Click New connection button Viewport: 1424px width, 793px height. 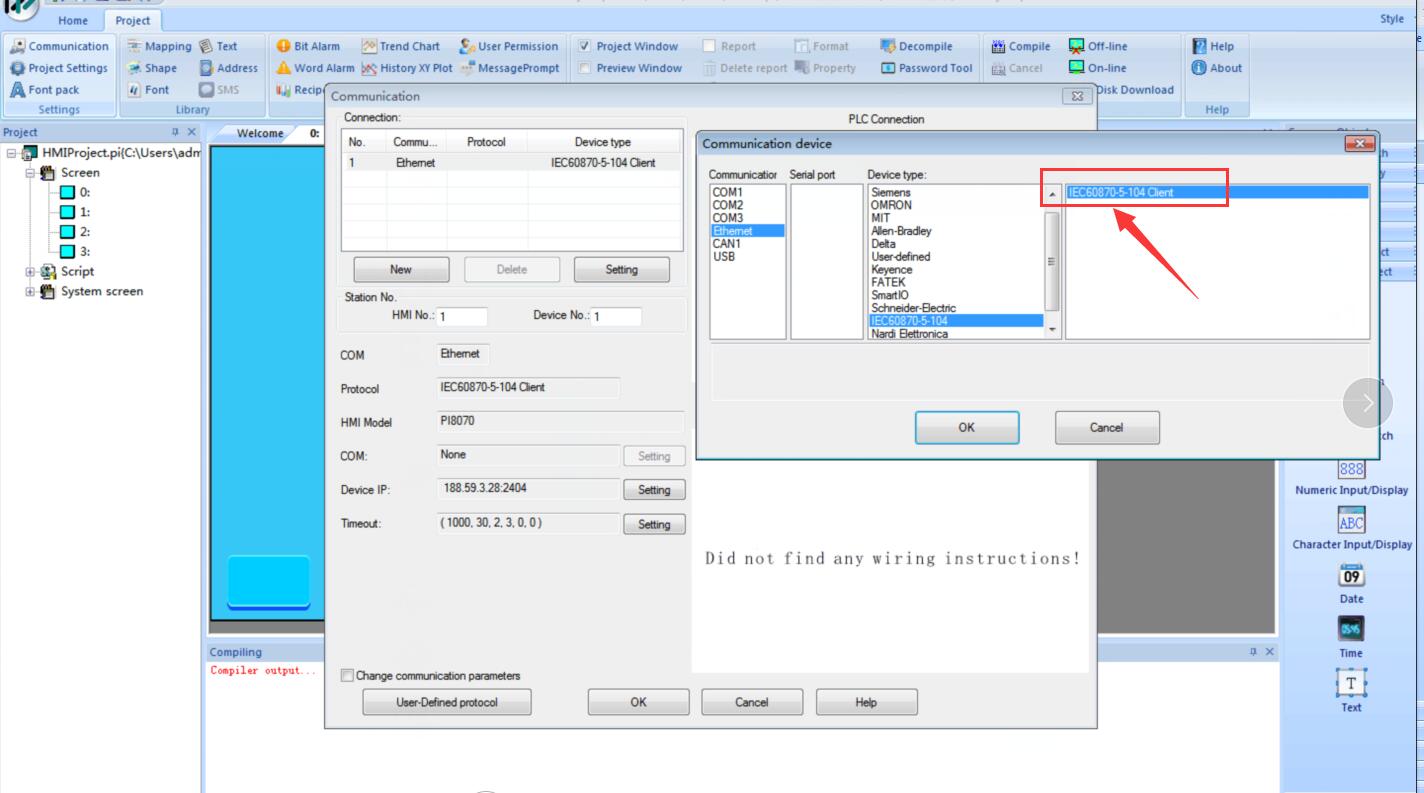click(x=401, y=270)
